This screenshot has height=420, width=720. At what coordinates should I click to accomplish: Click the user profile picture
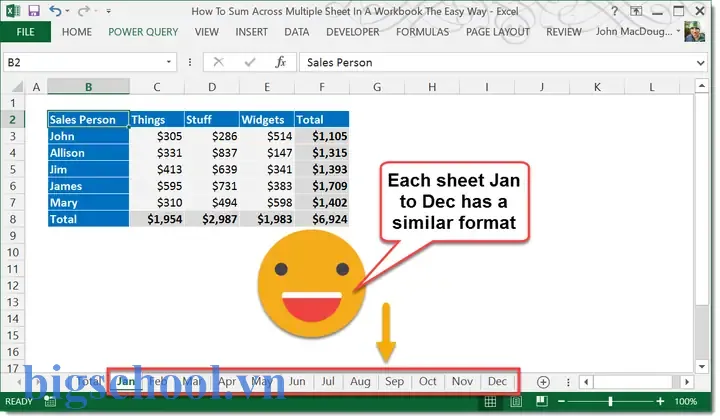(694, 31)
